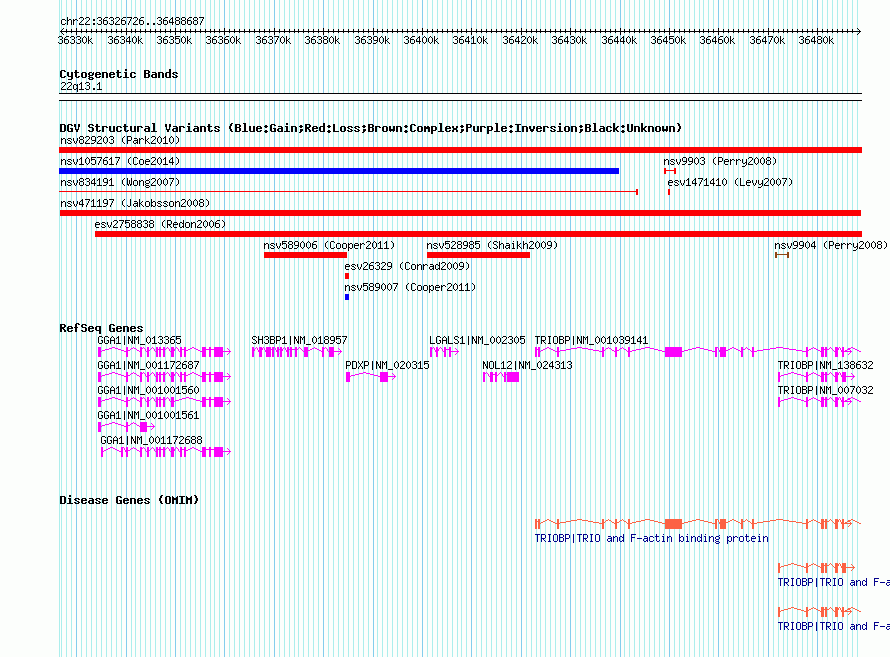Click the long orange TRIOBP OMIM gene glyph
The image size is (890, 657).
(698, 523)
